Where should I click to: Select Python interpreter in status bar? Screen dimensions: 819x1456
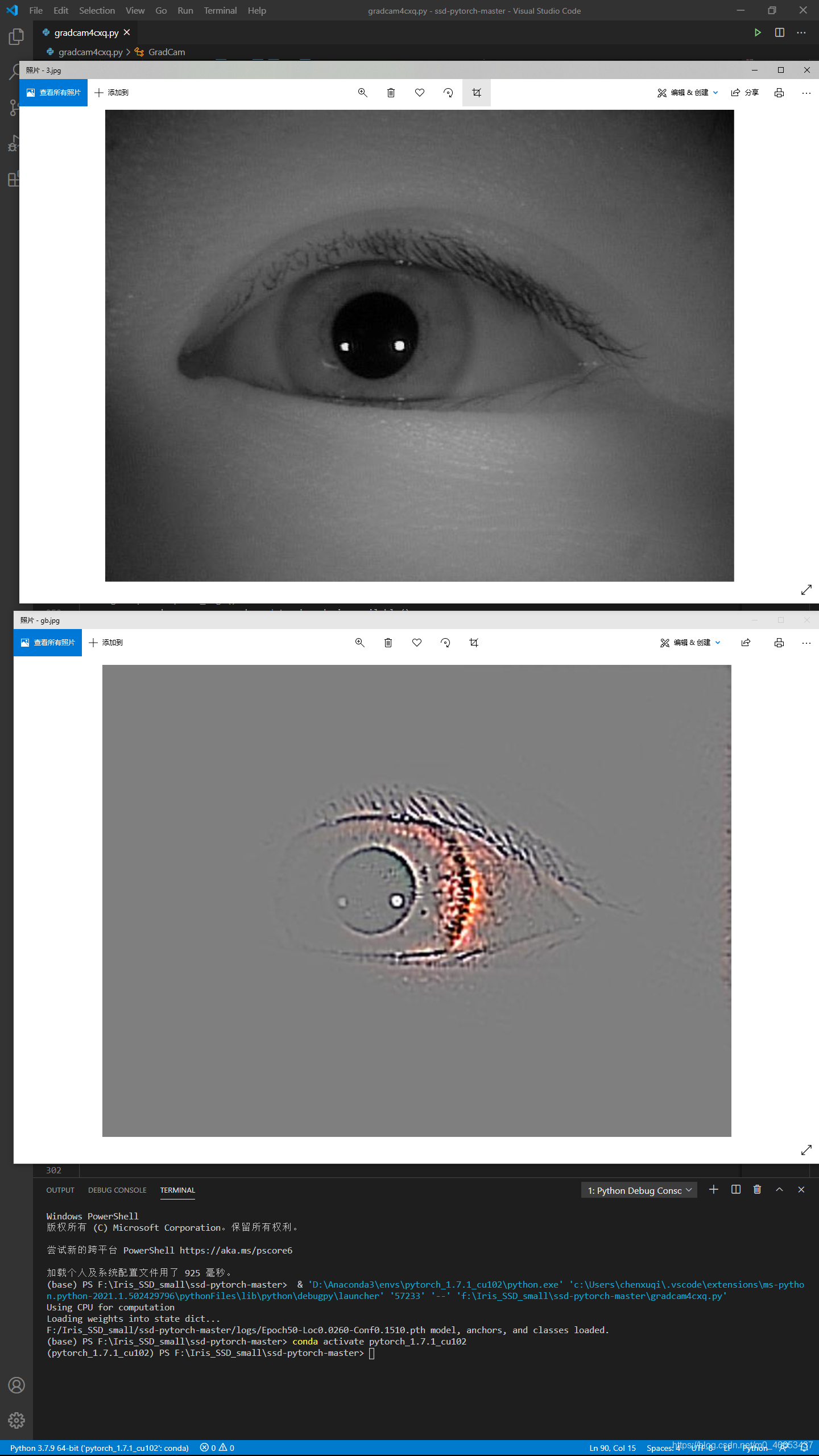(99, 1447)
